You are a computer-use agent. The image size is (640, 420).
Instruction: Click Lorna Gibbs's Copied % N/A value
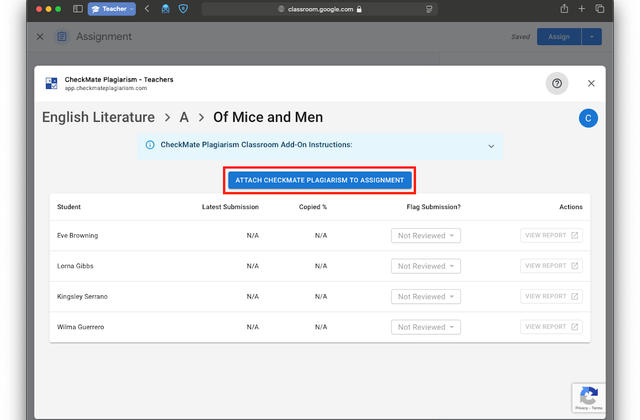click(321, 266)
